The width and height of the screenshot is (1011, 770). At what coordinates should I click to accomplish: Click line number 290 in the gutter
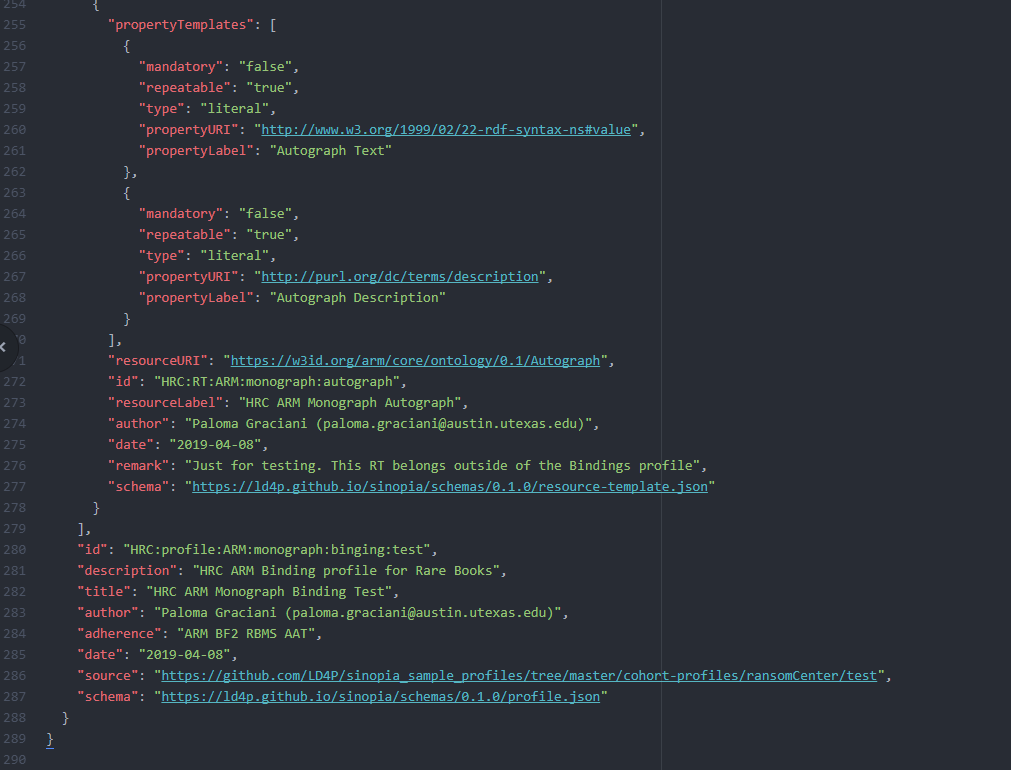(14, 760)
